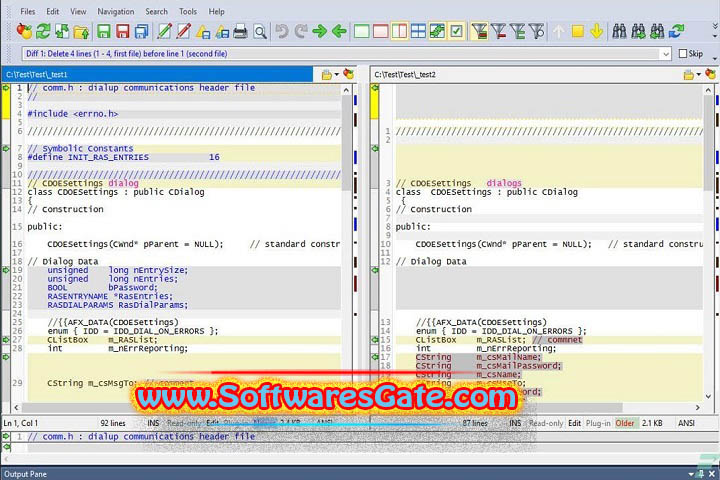Open the Files menu
The height and width of the screenshot is (480, 720).
click(28, 11)
